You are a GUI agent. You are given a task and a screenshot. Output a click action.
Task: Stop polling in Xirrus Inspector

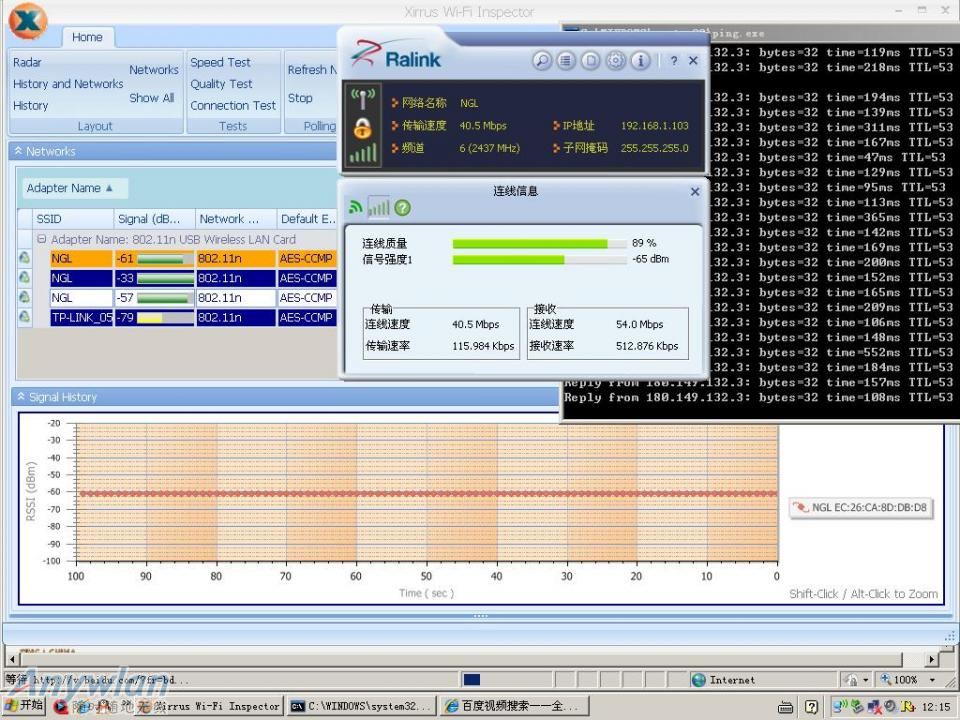coord(300,98)
